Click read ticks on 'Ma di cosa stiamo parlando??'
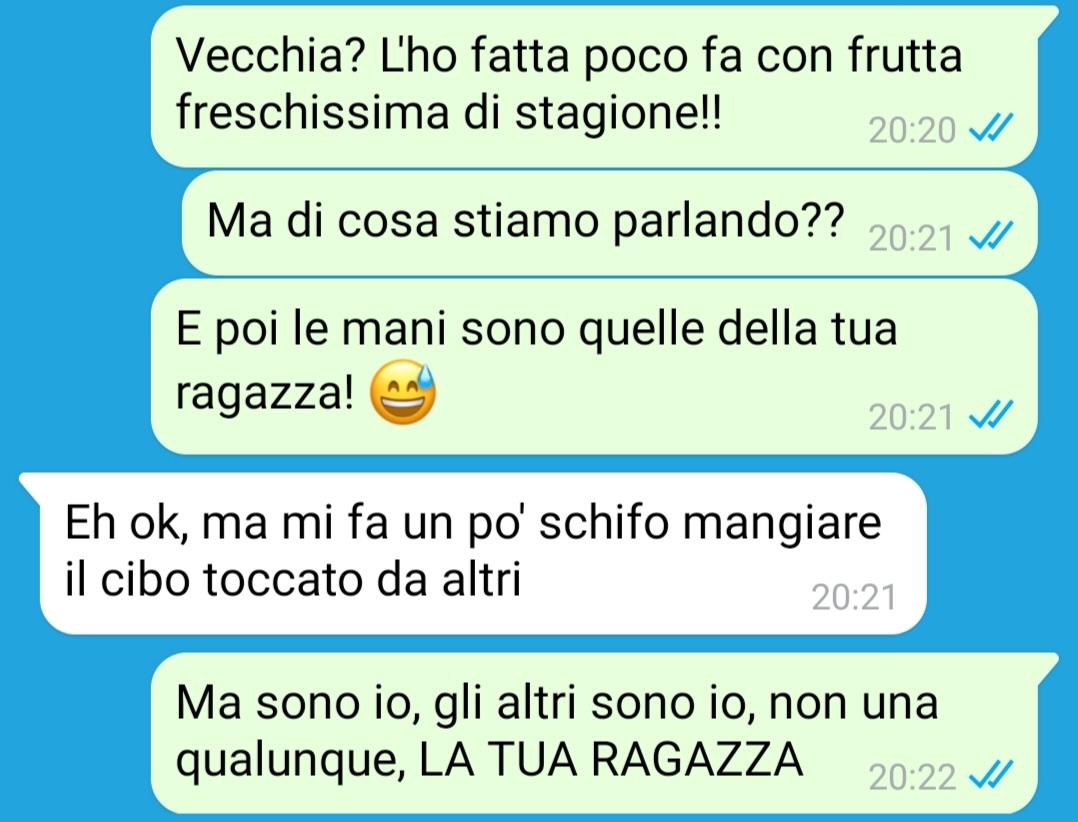1078x822 pixels. click(991, 236)
